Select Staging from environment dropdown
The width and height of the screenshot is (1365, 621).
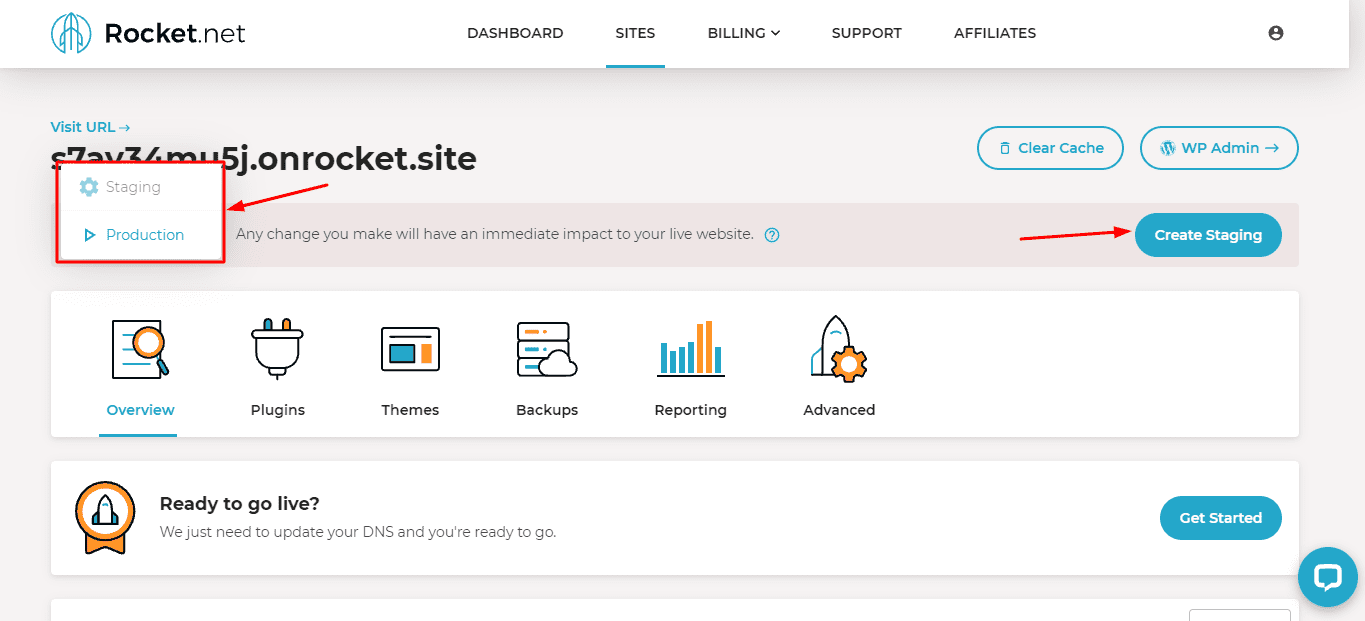click(133, 187)
